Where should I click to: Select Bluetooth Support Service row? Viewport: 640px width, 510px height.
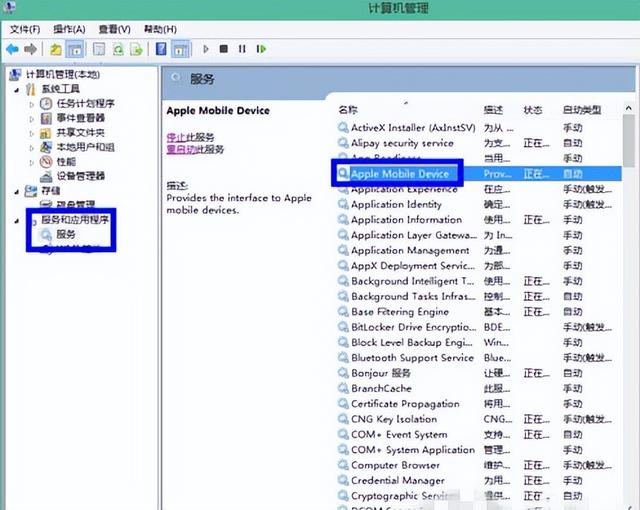coord(480,358)
